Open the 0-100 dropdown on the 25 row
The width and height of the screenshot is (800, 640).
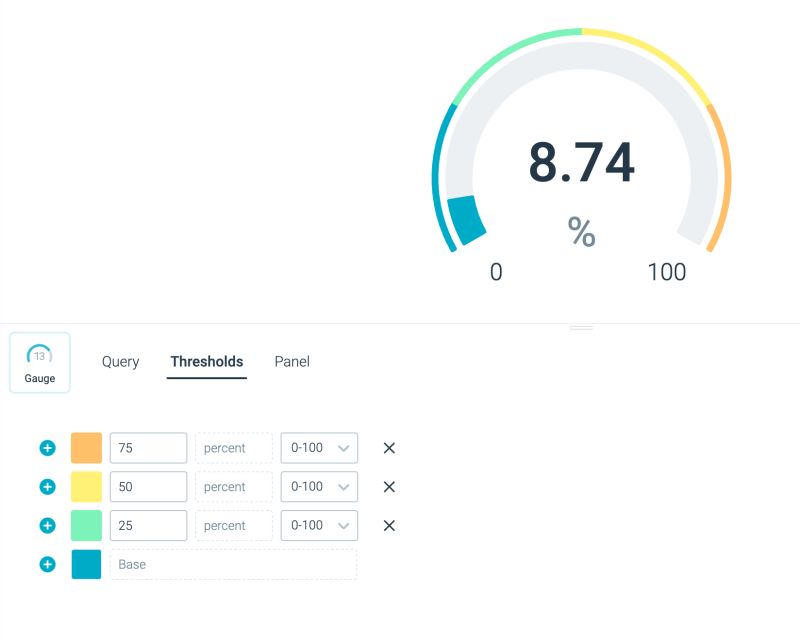319,525
